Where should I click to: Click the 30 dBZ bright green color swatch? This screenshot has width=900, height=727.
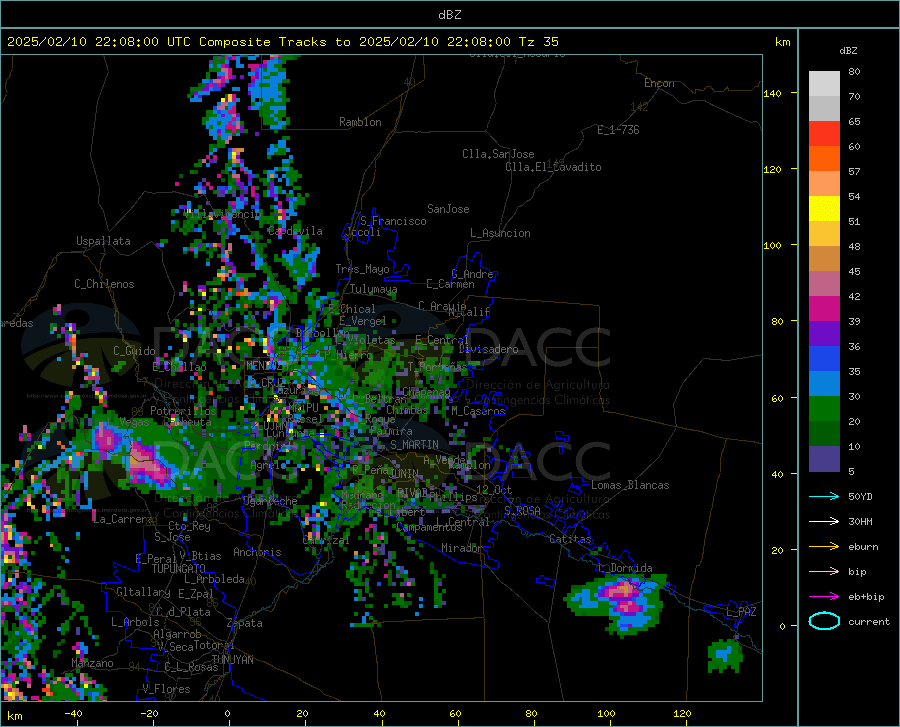coord(824,409)
